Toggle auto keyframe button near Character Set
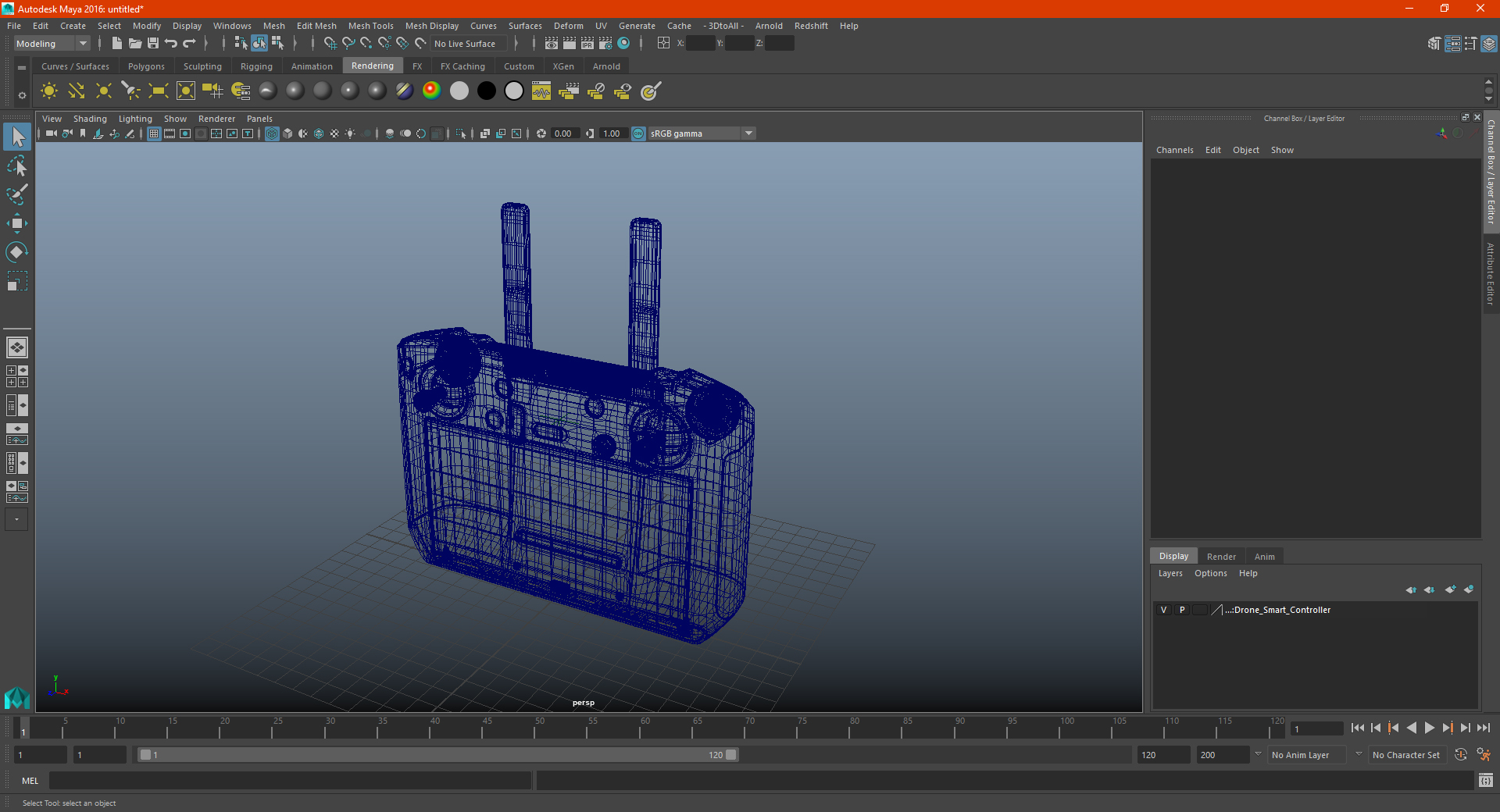This screenshot has height=812, width=1500. pos(1461,754)
